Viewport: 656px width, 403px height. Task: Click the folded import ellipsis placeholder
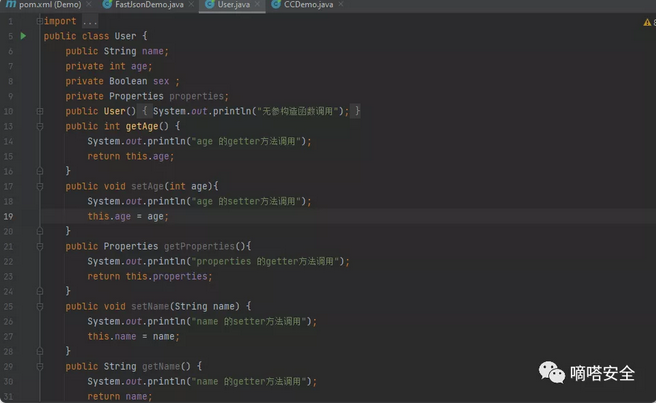[90, 21]
